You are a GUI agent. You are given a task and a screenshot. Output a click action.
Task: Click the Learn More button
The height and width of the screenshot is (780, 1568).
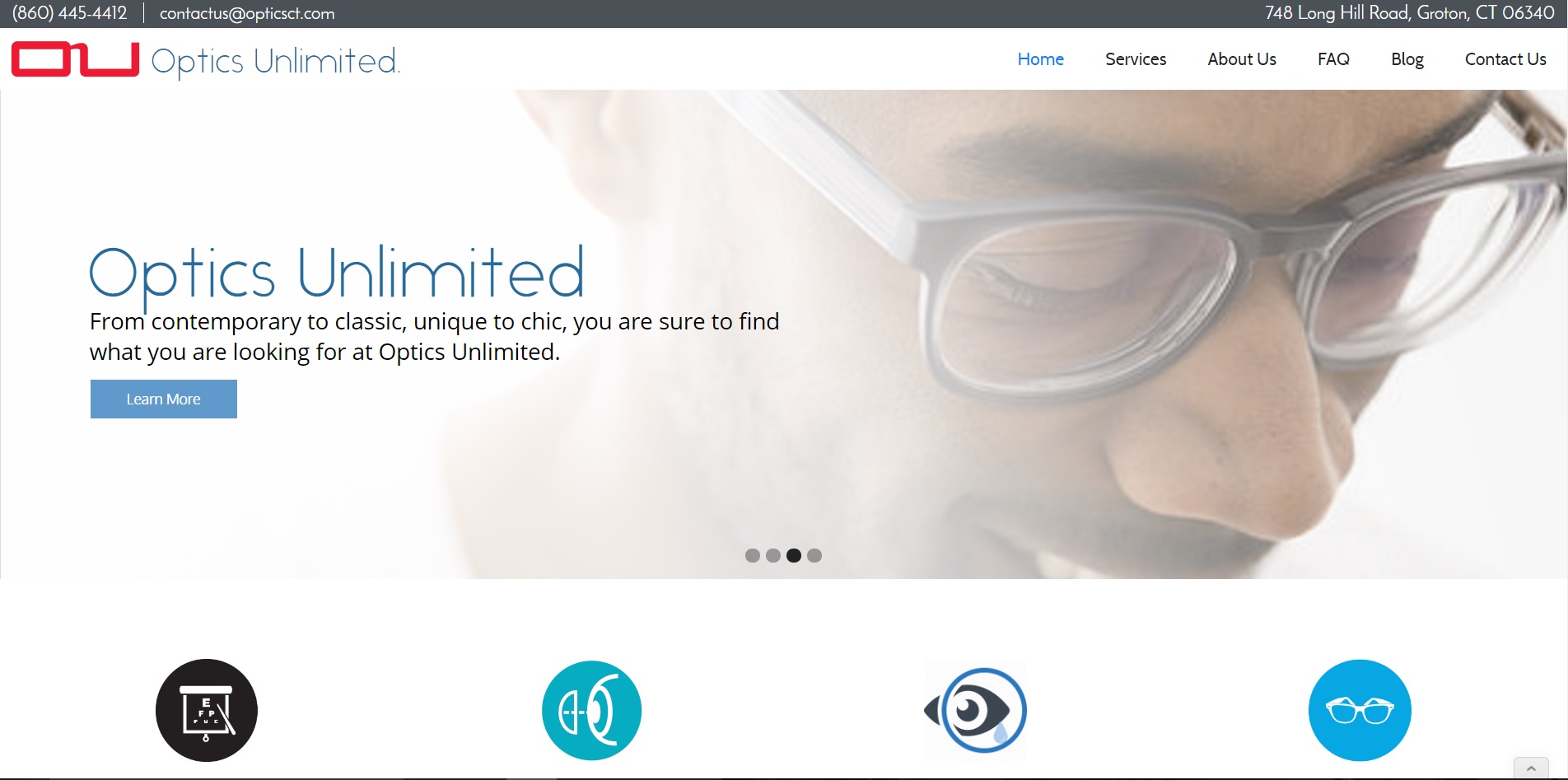[164, 399]
